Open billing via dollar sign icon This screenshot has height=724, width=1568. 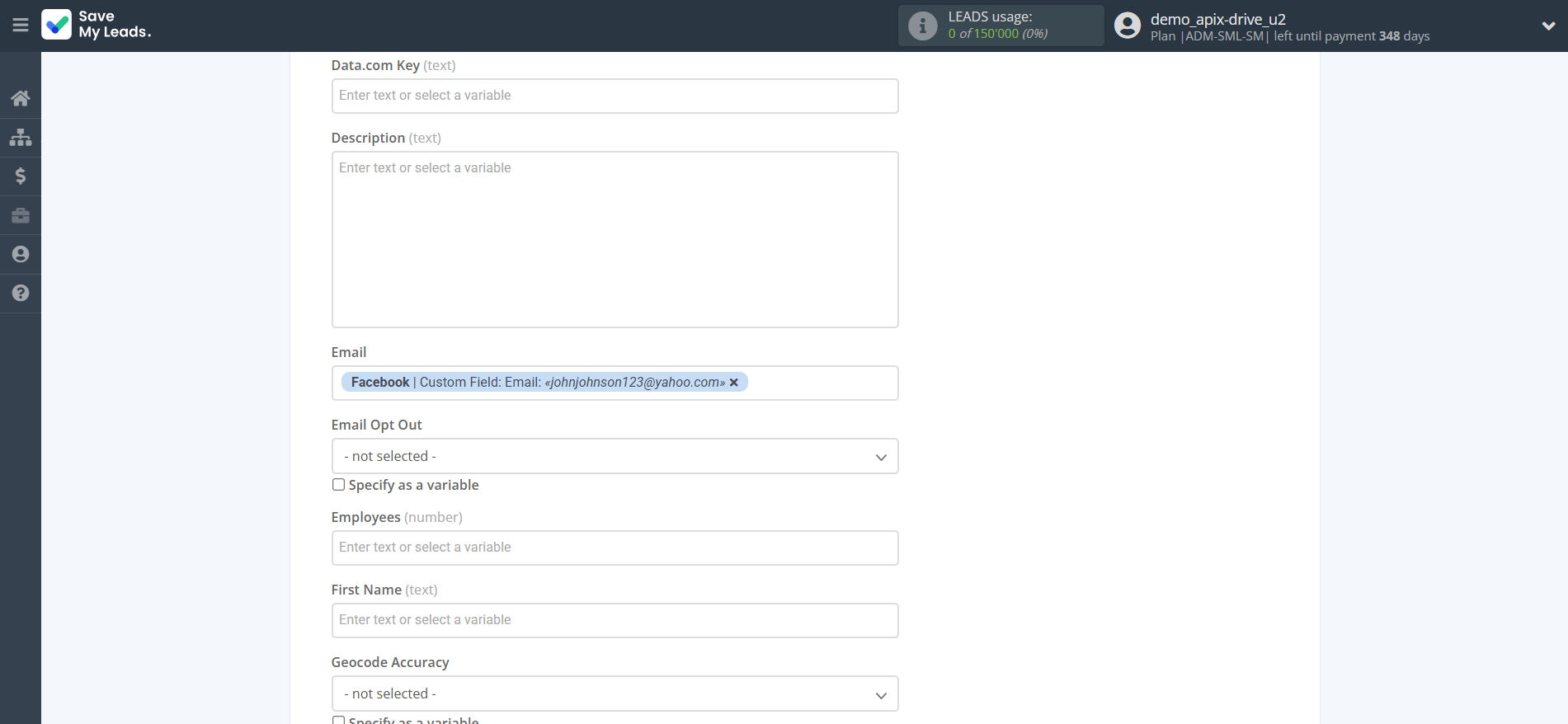point(21,176)
